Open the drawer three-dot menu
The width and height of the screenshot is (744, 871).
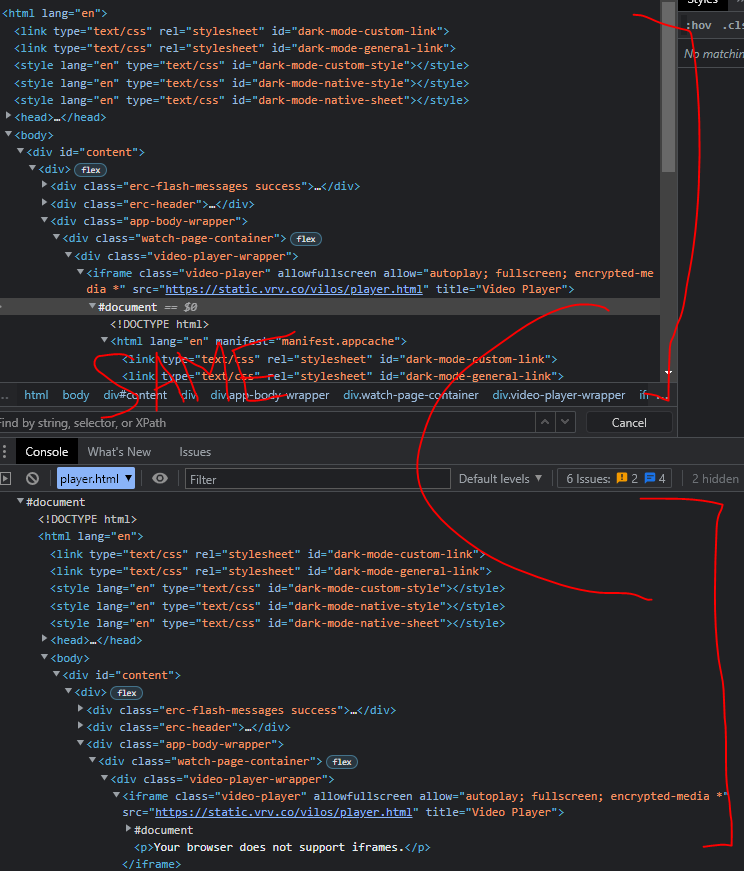tap(4, 452)
